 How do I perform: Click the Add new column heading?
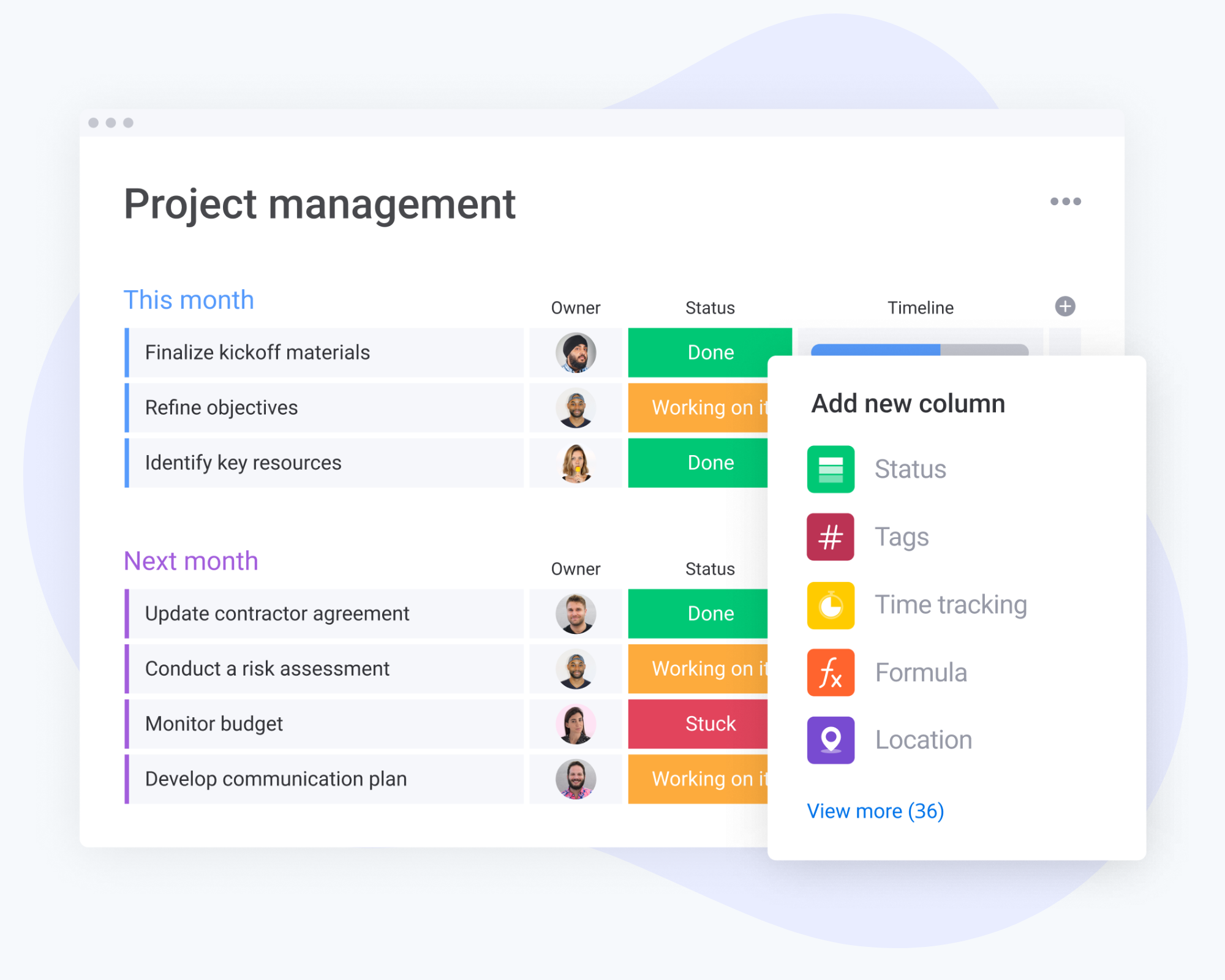pos(908,404)
